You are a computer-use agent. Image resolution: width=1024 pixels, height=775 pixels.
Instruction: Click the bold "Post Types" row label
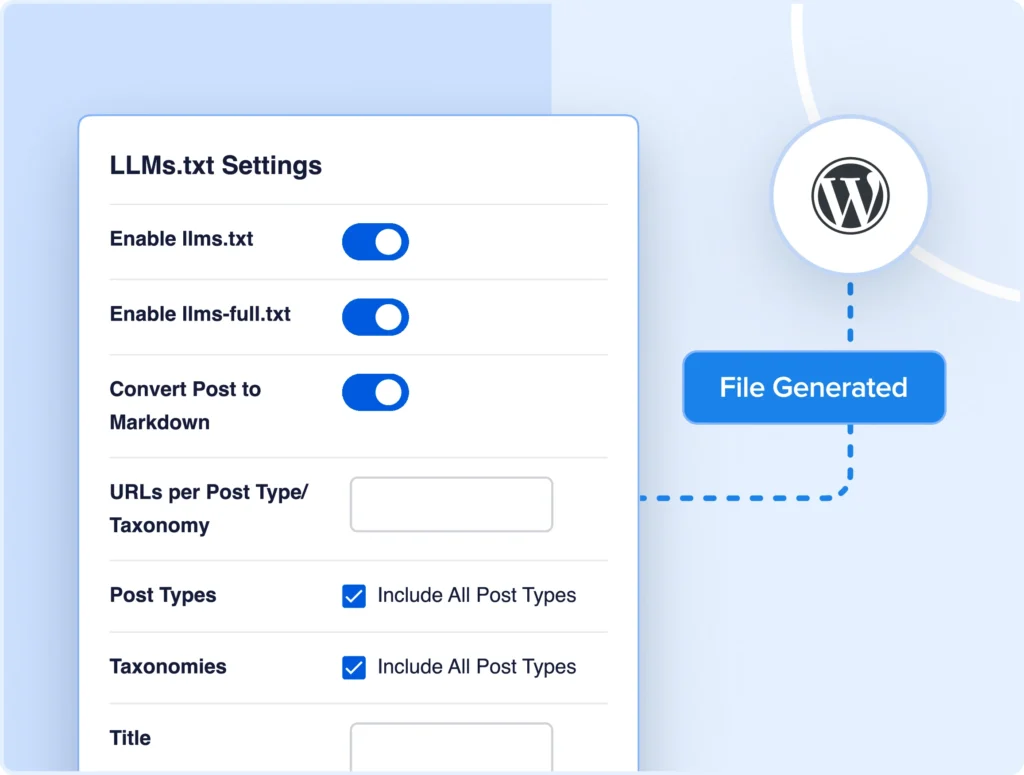(x=162, y=595)
